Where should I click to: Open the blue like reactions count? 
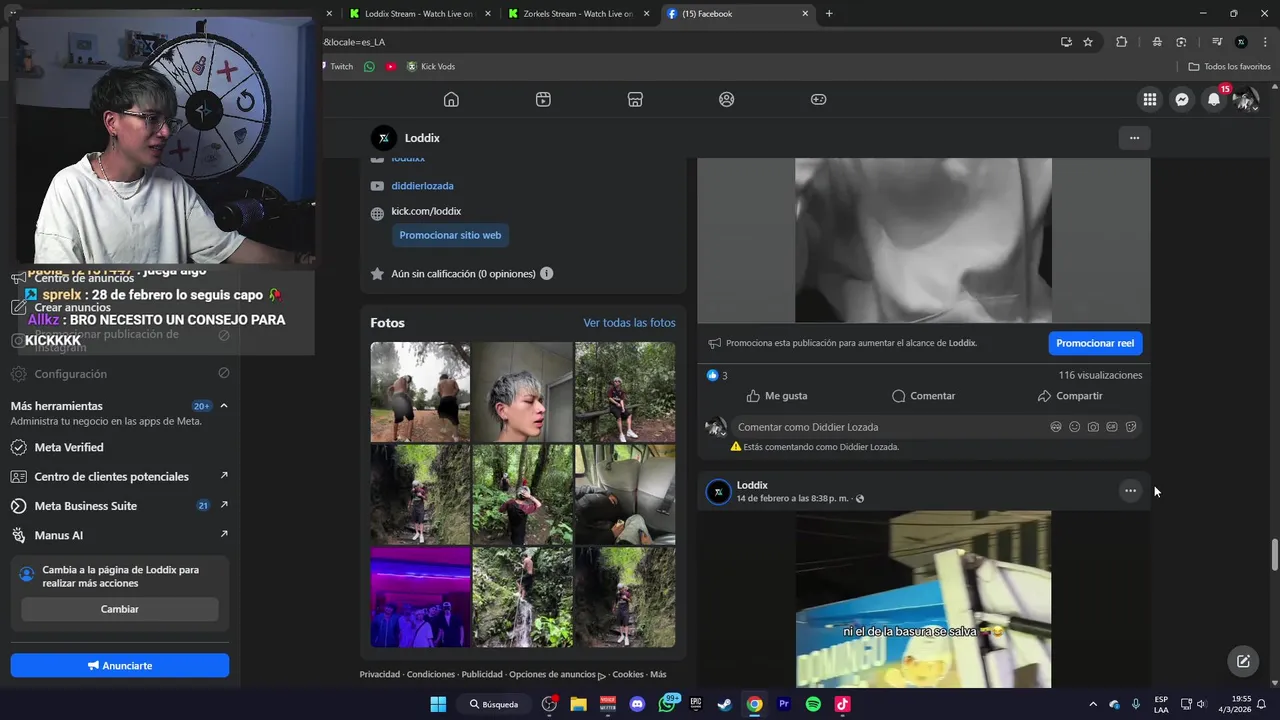(717, 375)
